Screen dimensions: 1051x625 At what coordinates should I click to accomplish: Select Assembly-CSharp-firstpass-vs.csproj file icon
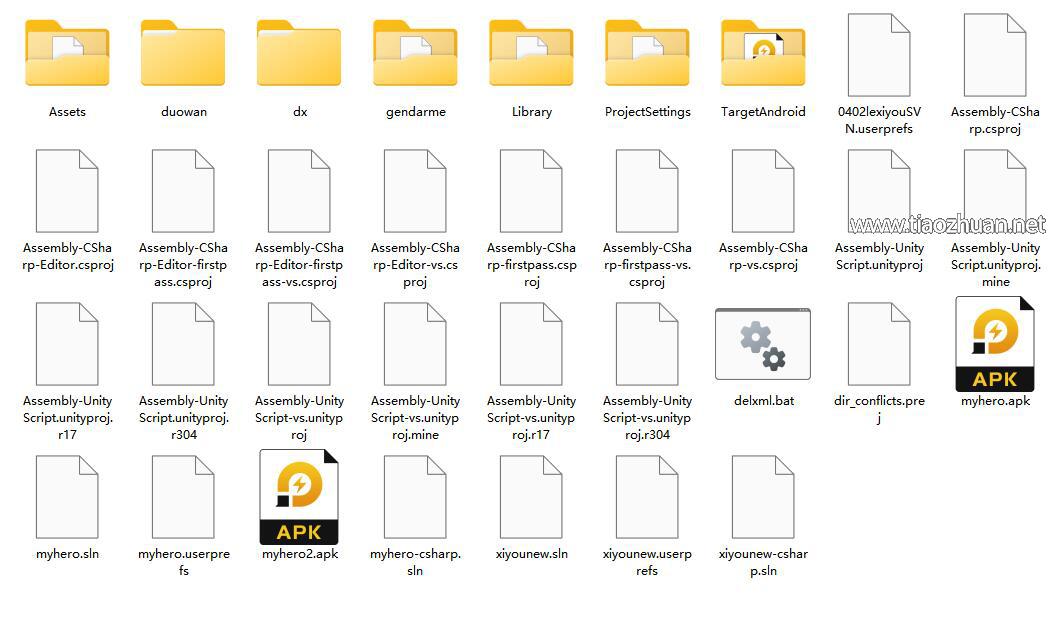(647, 191)
